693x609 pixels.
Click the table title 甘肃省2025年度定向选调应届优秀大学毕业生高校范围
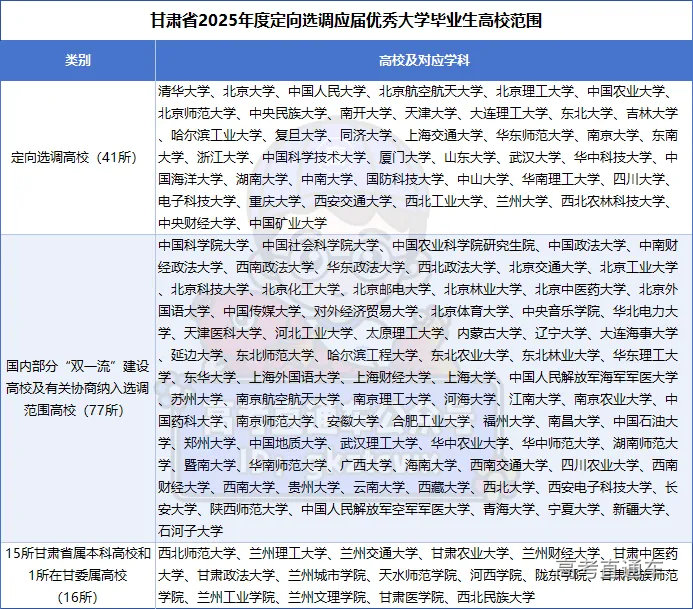pos(346,20)
